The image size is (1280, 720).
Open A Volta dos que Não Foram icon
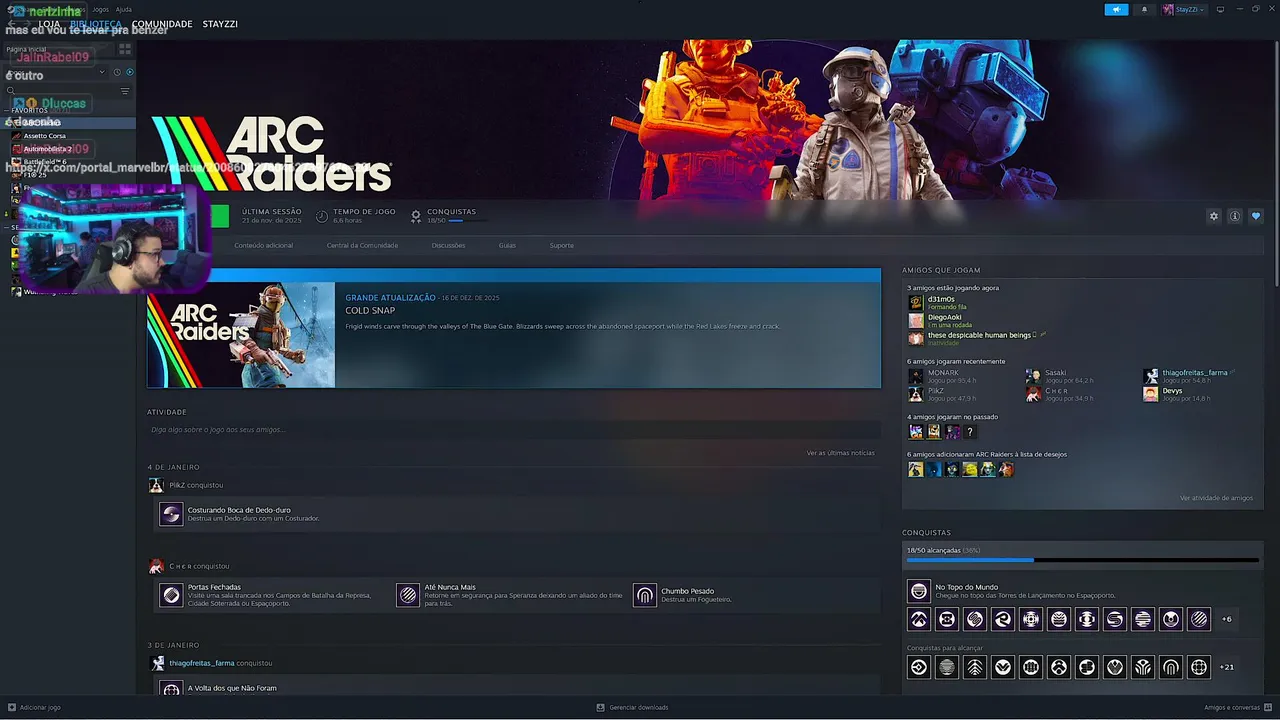pos(171,689)
